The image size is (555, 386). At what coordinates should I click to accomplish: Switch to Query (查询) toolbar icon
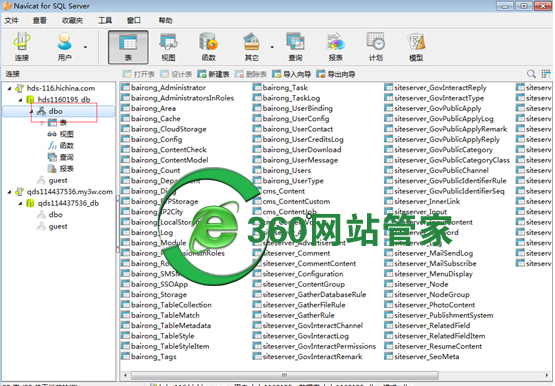(295, 47)
